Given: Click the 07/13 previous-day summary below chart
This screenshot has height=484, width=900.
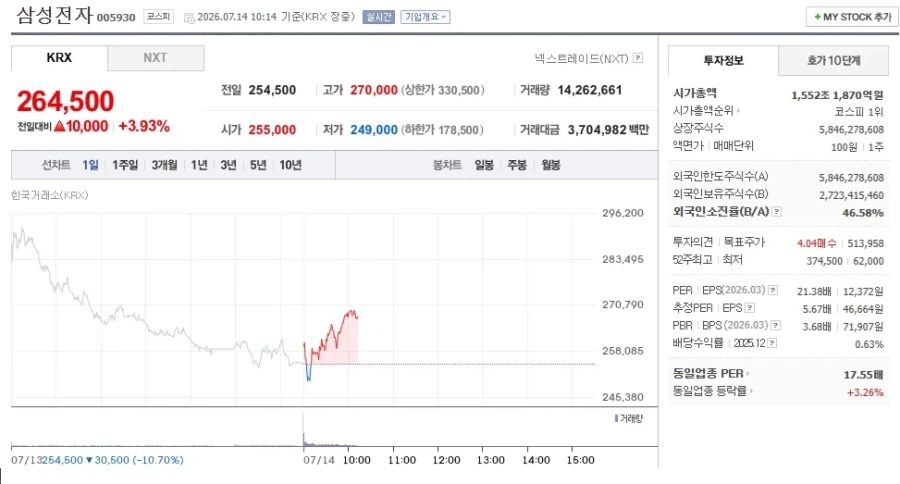Looking at the screenshot, I should pyautogui.click(x=98, y=460).
